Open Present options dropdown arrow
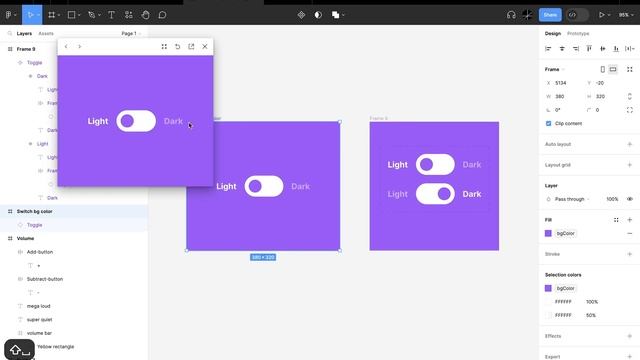The height and width of the screenshot is (360, 640). (x=609, y=15)
